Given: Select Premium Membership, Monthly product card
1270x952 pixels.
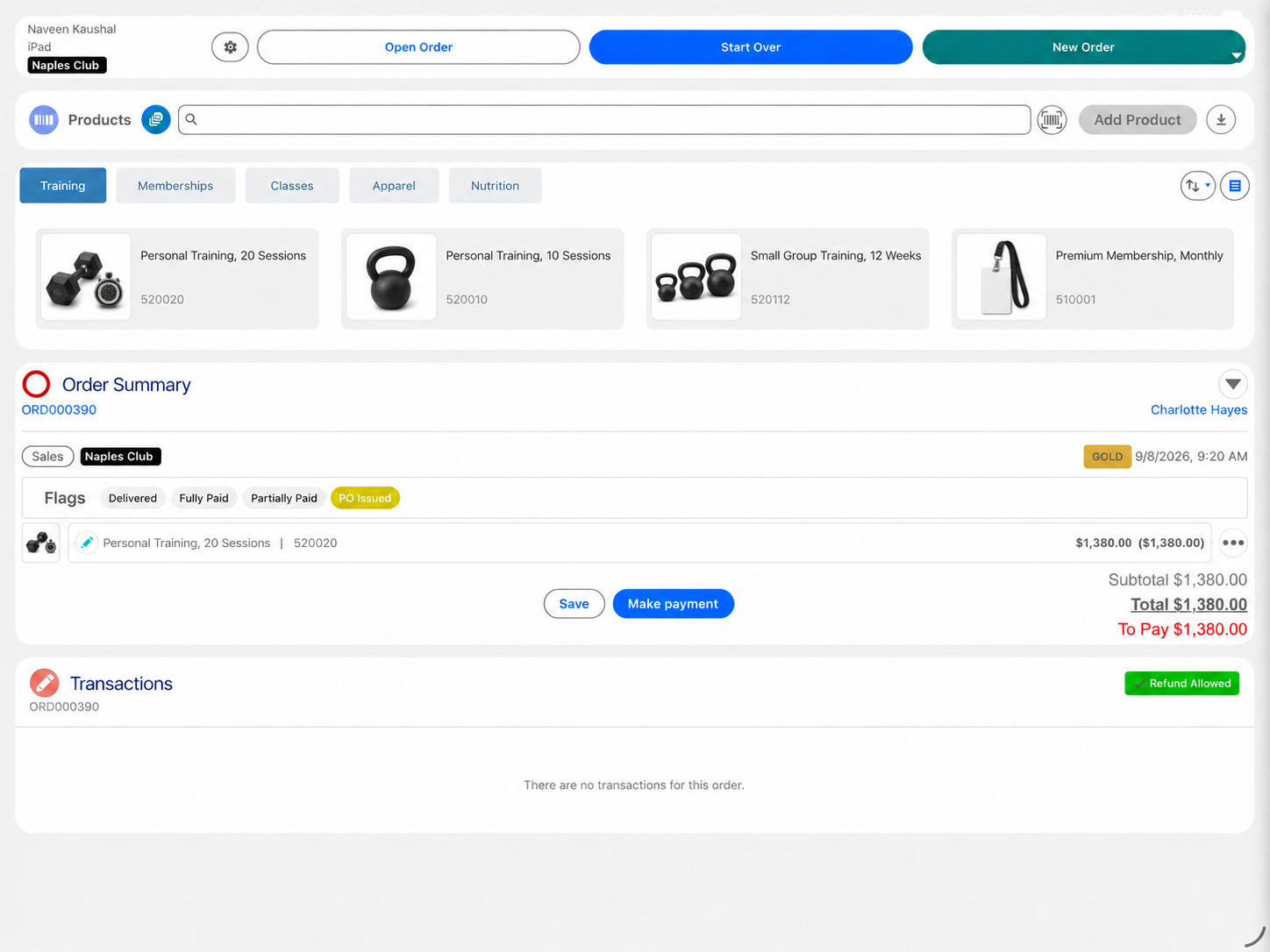Looking at the screenshot, I should pyautogui.click(x=1093, y=279).
